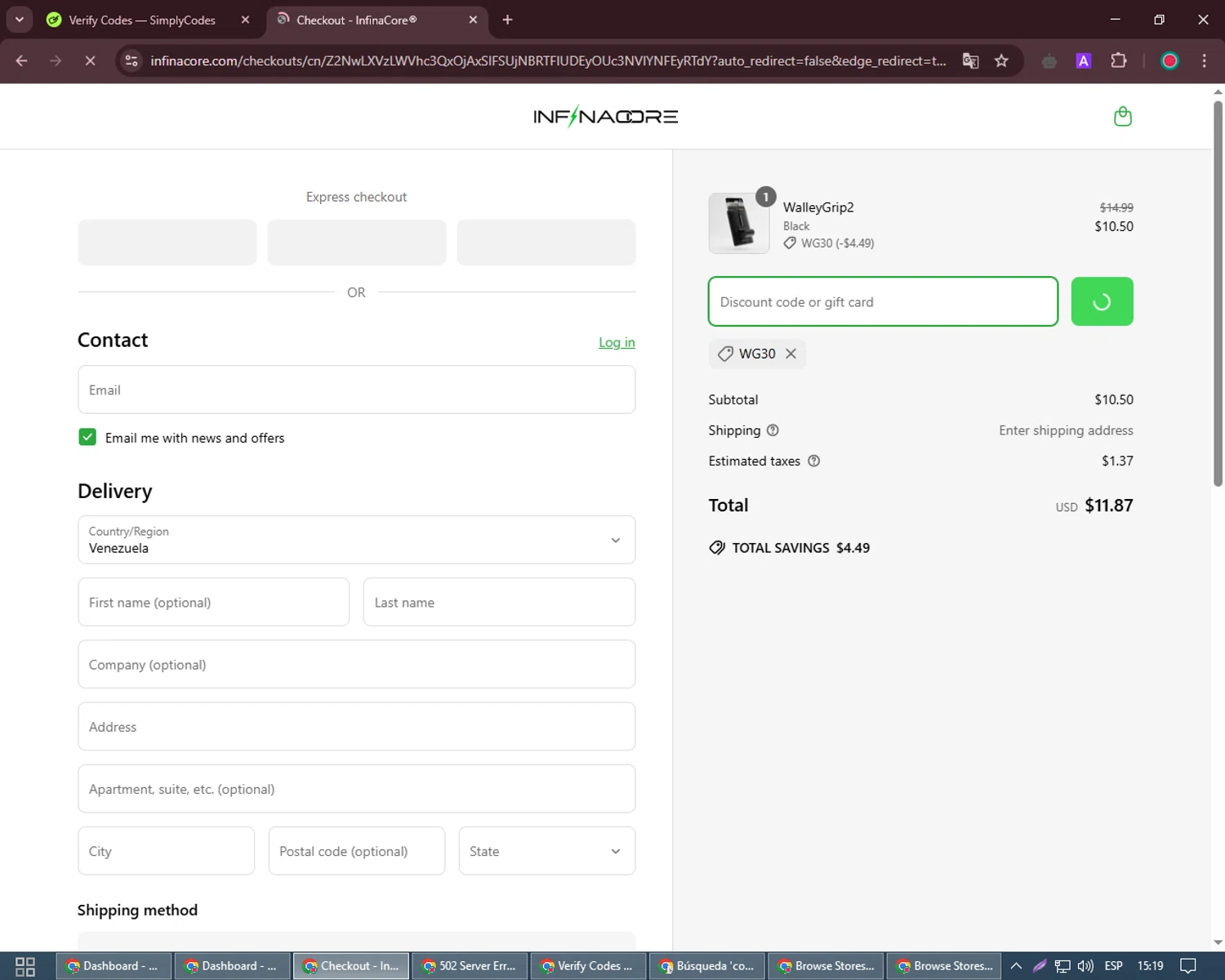Image resolution: width=1225 pixels, height=980 pixels.
Task: Expand the State dropdown
Action: click(x=546, y=851)
